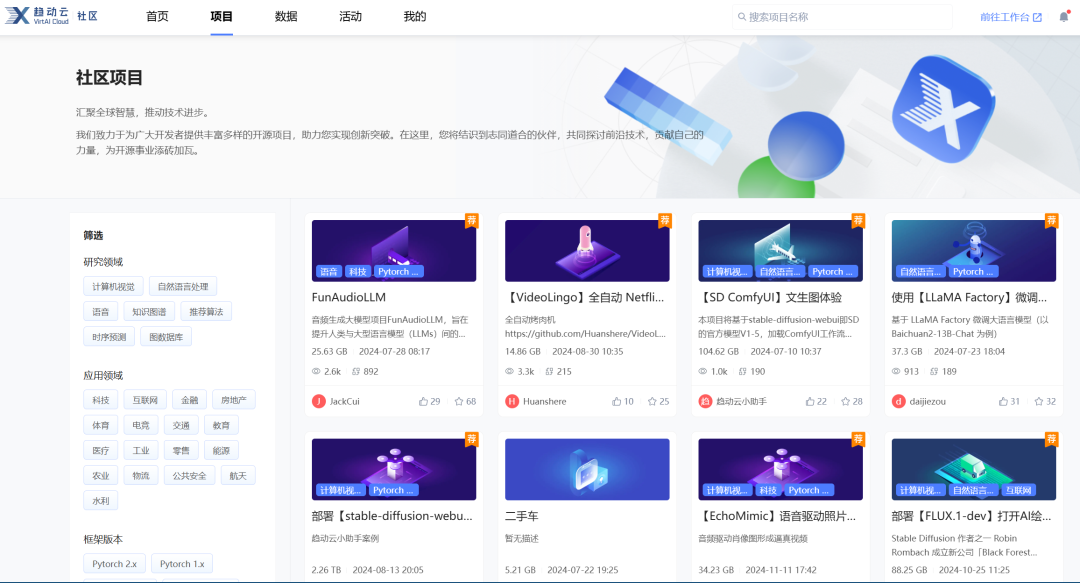The width and height of the screenshot is (1080, 583).
Task: Click the 社区 label next to the logo
Action: coord(87,16)
